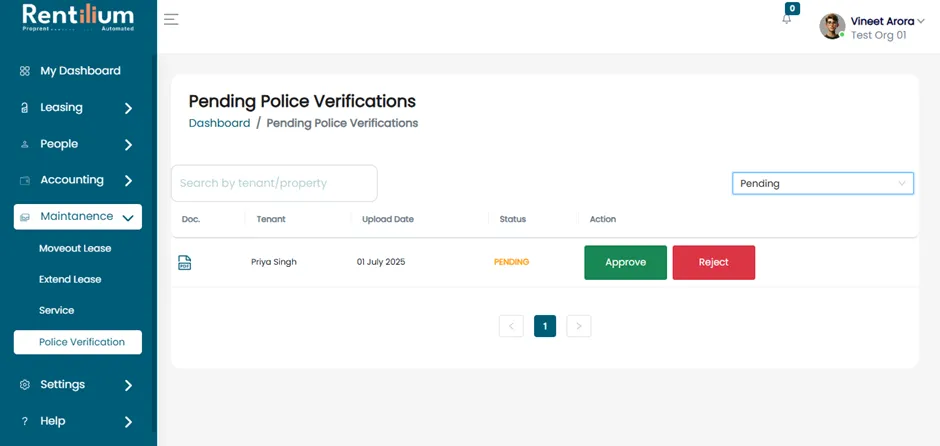Click the Accounting wallet icon
This screenshot has width=940, height=446.
pos(25,180)
